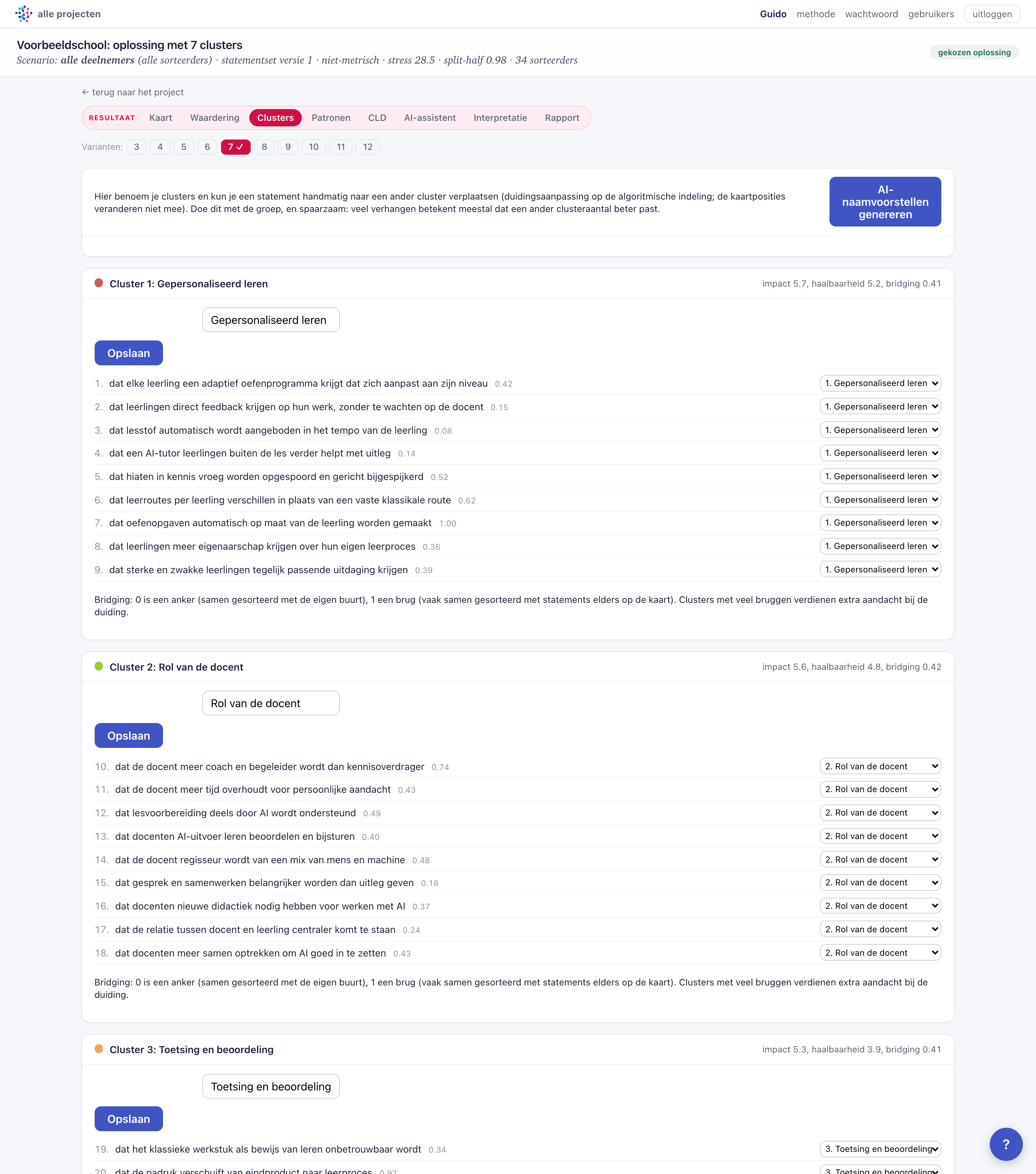Go to alle projecten
This screenshot has height=1174, width=1036.
[x=69, y=14]
